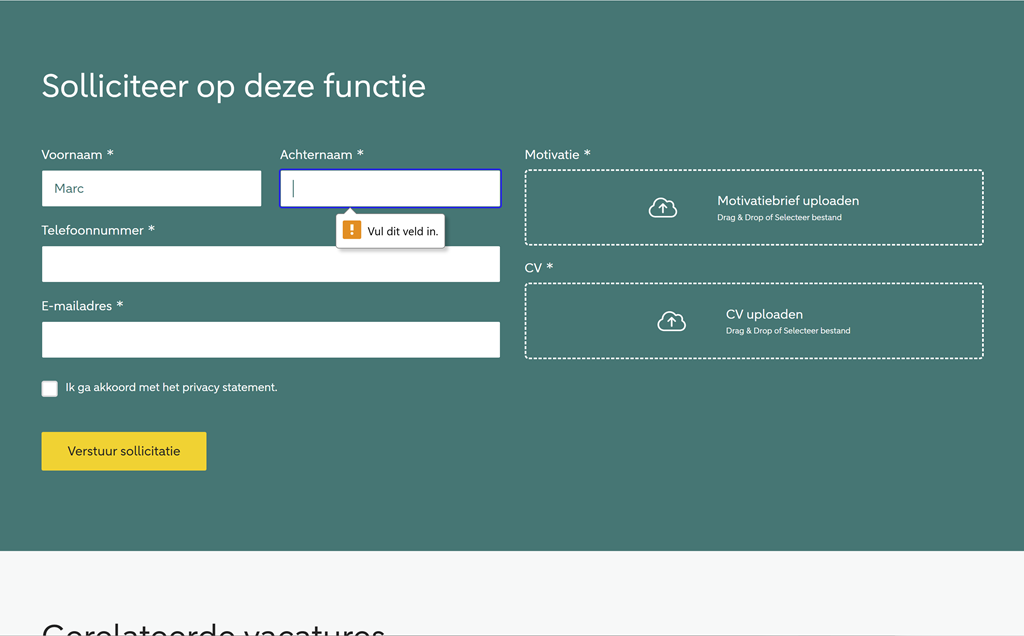Click the E-mailadres input field
The image size is (1024, 636).
coord(270,340)
